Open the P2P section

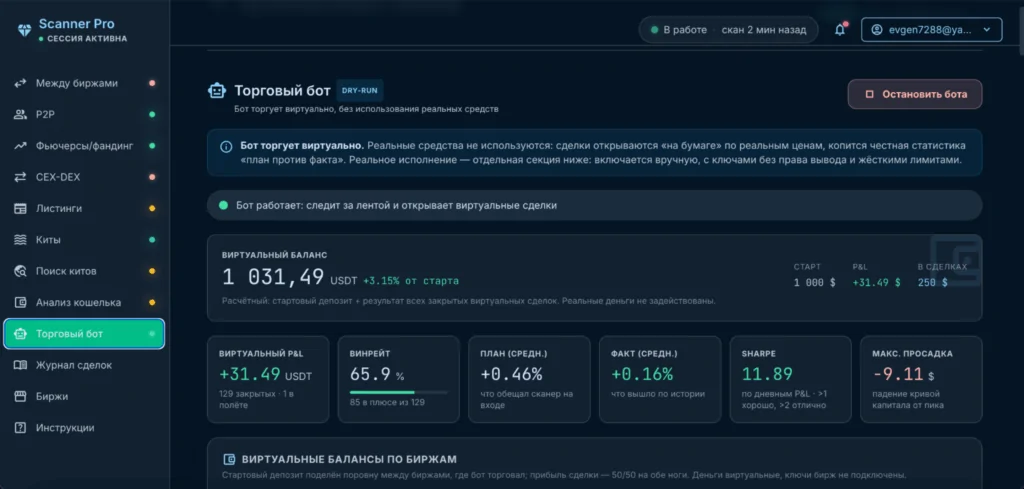[x=84, y=114]
